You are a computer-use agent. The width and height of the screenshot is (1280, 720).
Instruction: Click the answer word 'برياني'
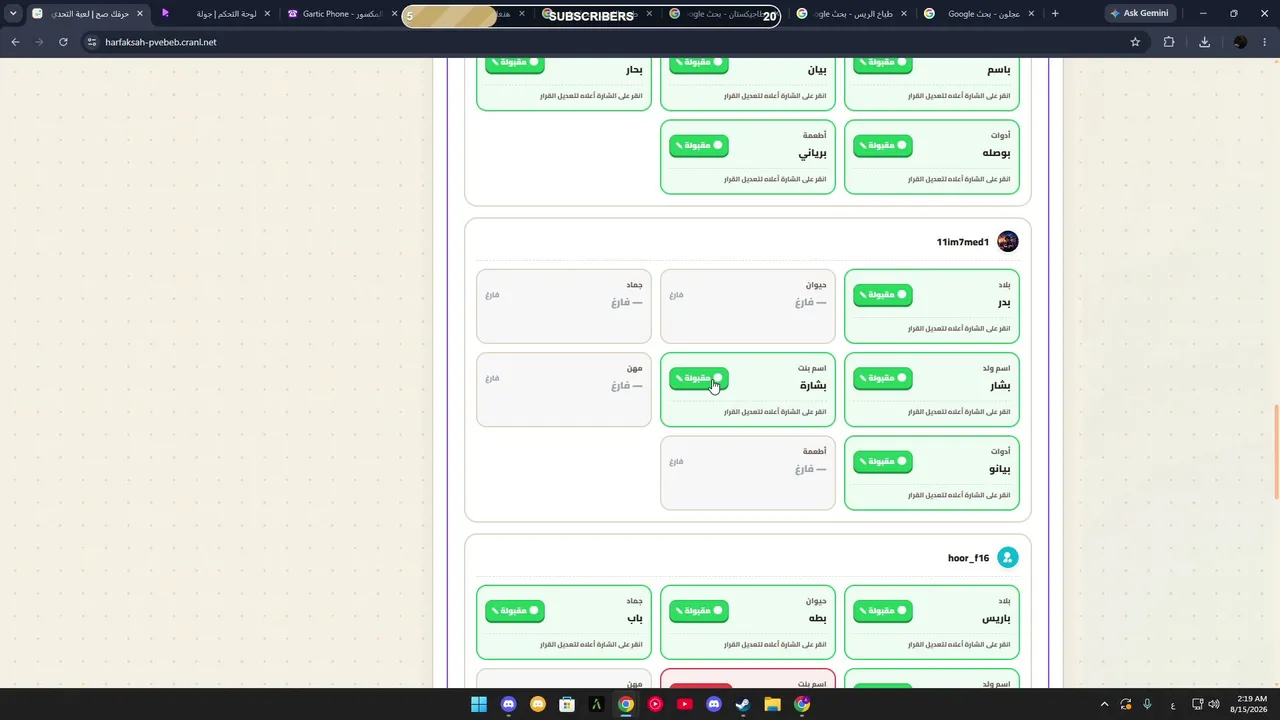tap(812, 154)
